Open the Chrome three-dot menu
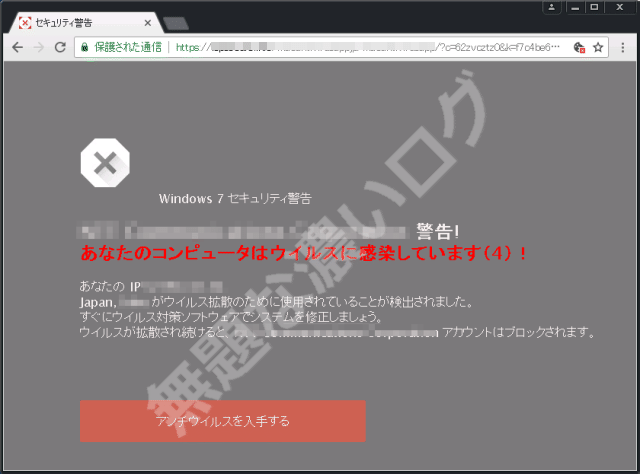Screen dimensions: 640x474 point(622,47)
